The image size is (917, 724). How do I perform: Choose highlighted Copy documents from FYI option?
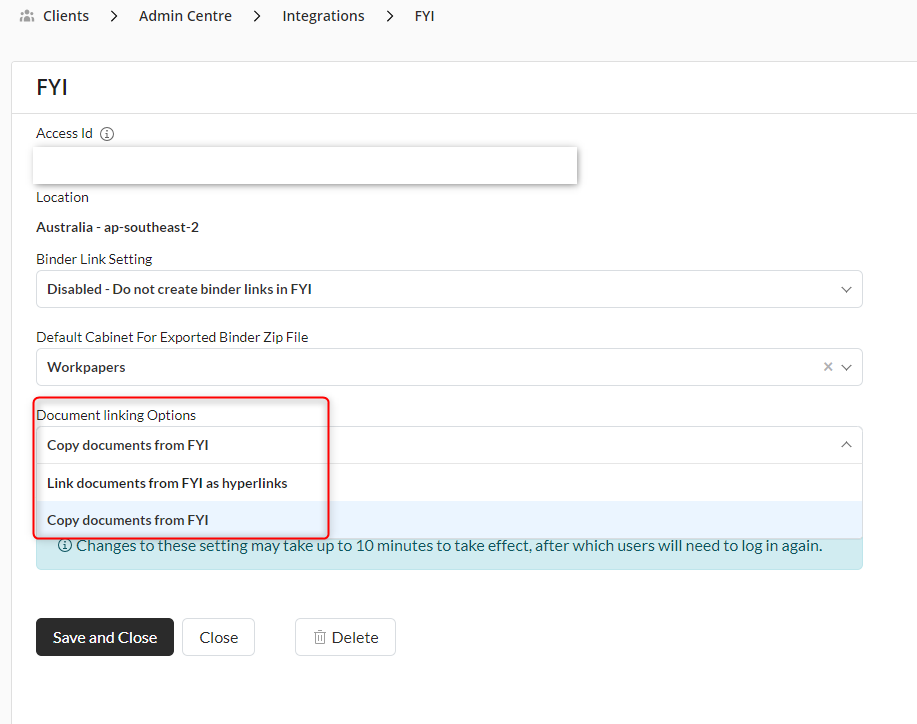(x=449, y=520)
